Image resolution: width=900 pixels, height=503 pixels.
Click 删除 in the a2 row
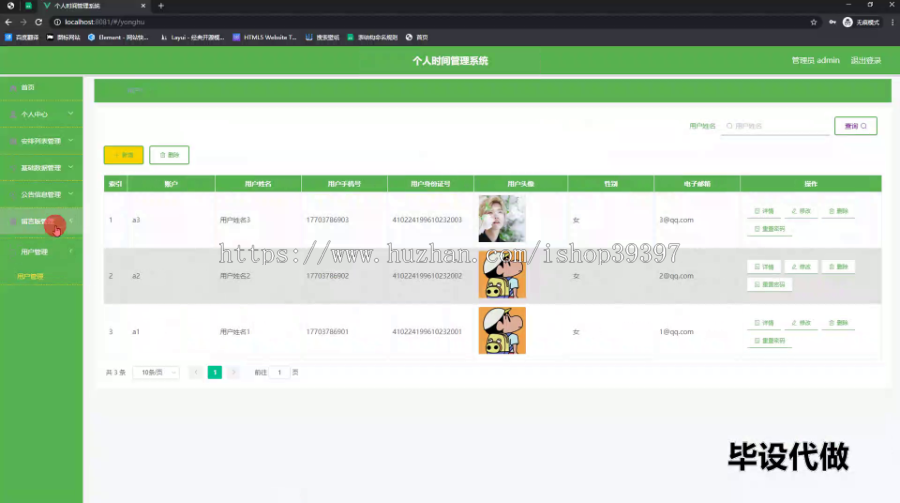coord(838,267)
